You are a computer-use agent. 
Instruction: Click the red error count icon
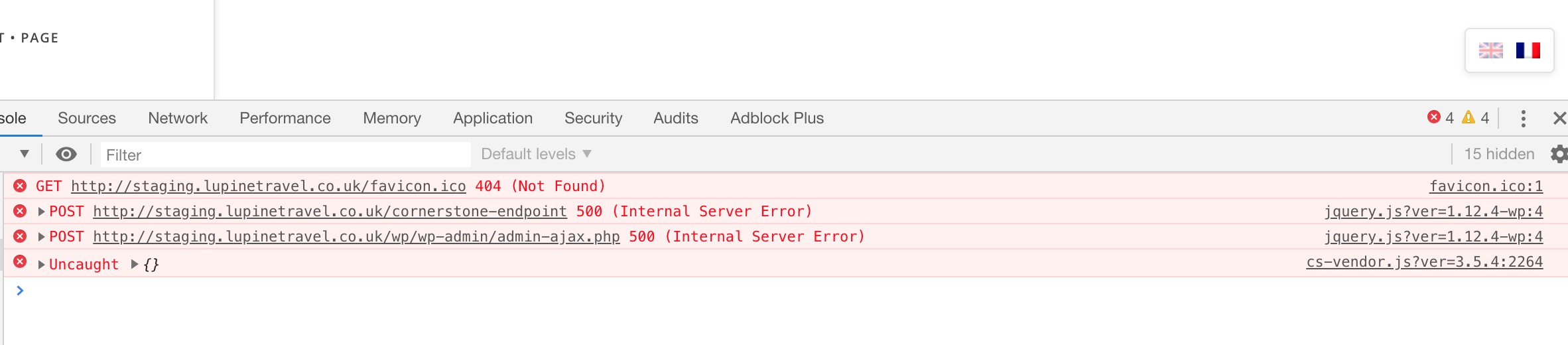click(1434, 117)
